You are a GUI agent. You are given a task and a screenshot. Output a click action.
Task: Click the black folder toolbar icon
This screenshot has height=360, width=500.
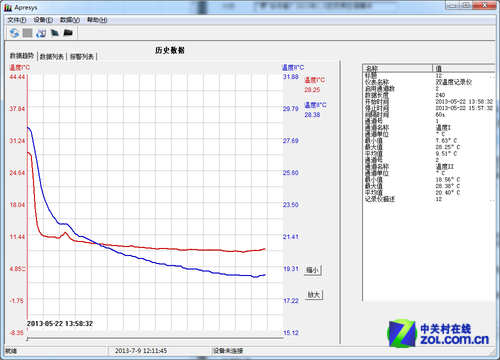(68, 33)
